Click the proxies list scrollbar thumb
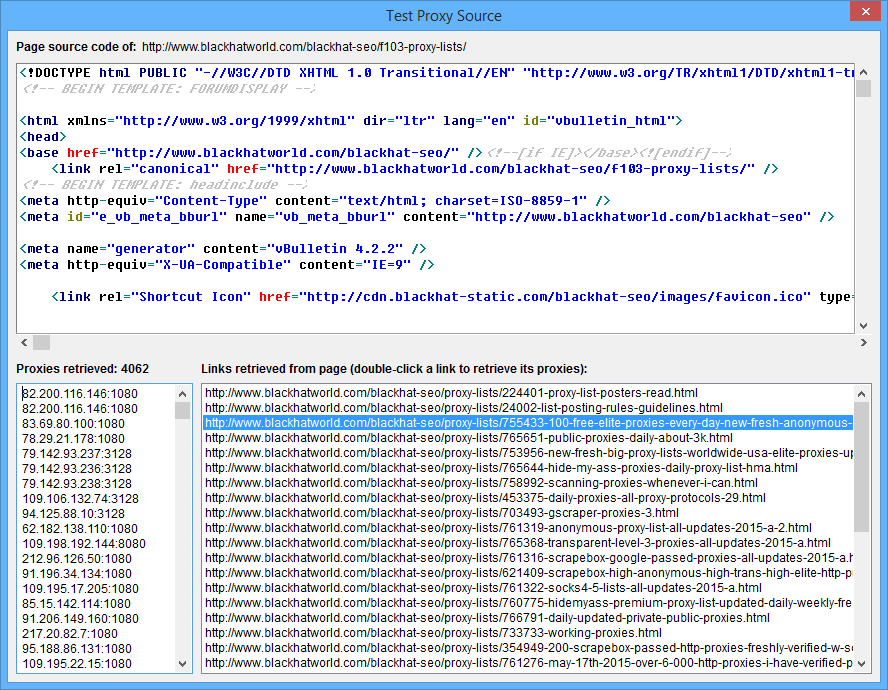888x690 pixels. tap(183, 410)
